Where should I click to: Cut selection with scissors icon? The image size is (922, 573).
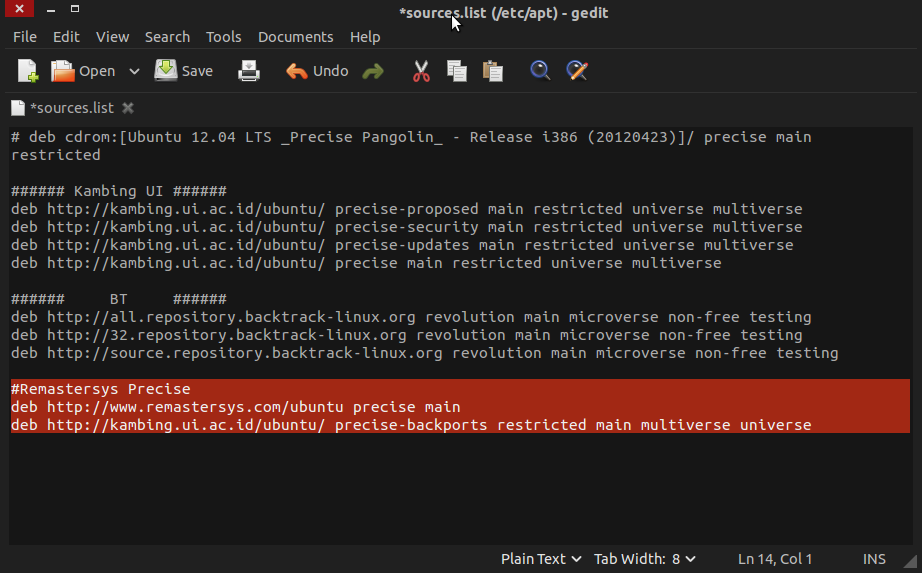coord(421,71)
